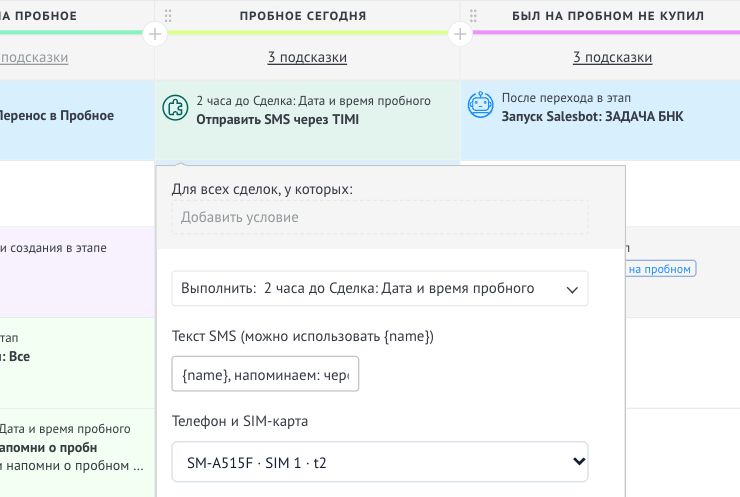Click the Все trigger card in left column

[x=77, y=363]
